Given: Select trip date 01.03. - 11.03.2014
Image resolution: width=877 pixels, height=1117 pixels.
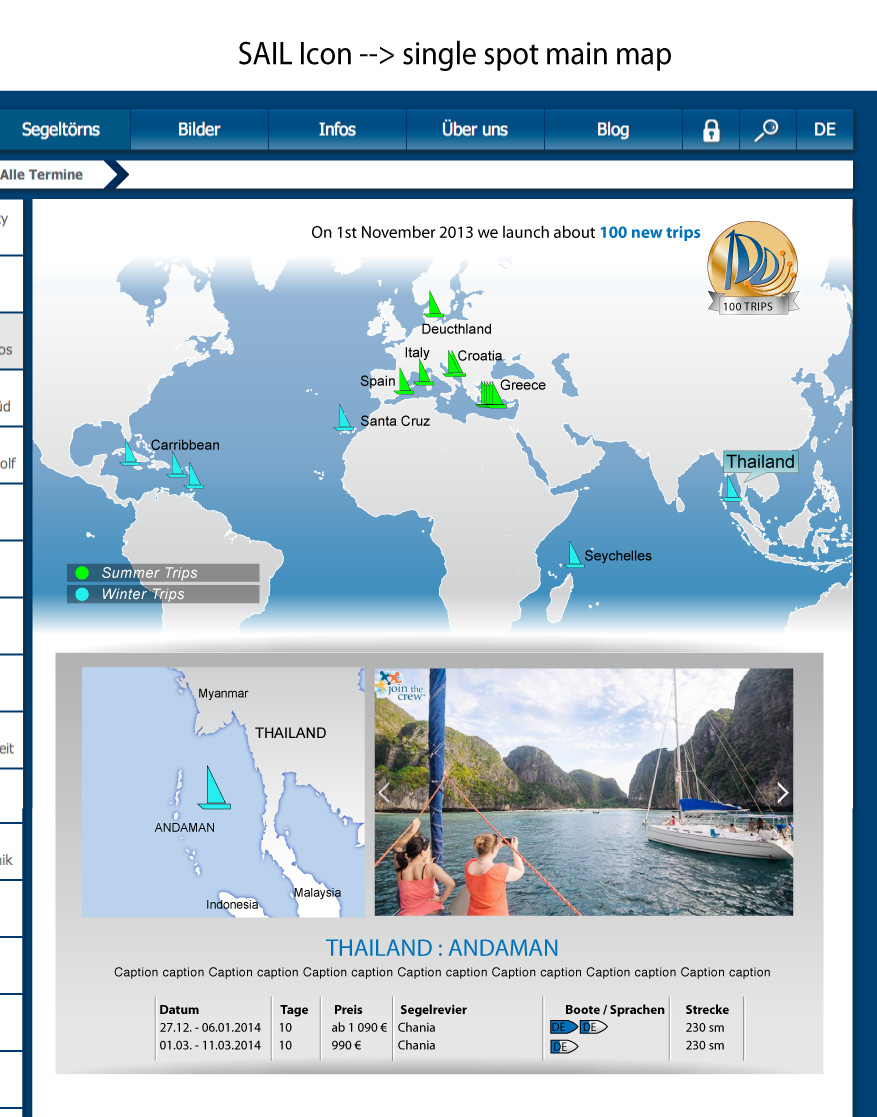Looking at the screenshot, I should 210,1045.
